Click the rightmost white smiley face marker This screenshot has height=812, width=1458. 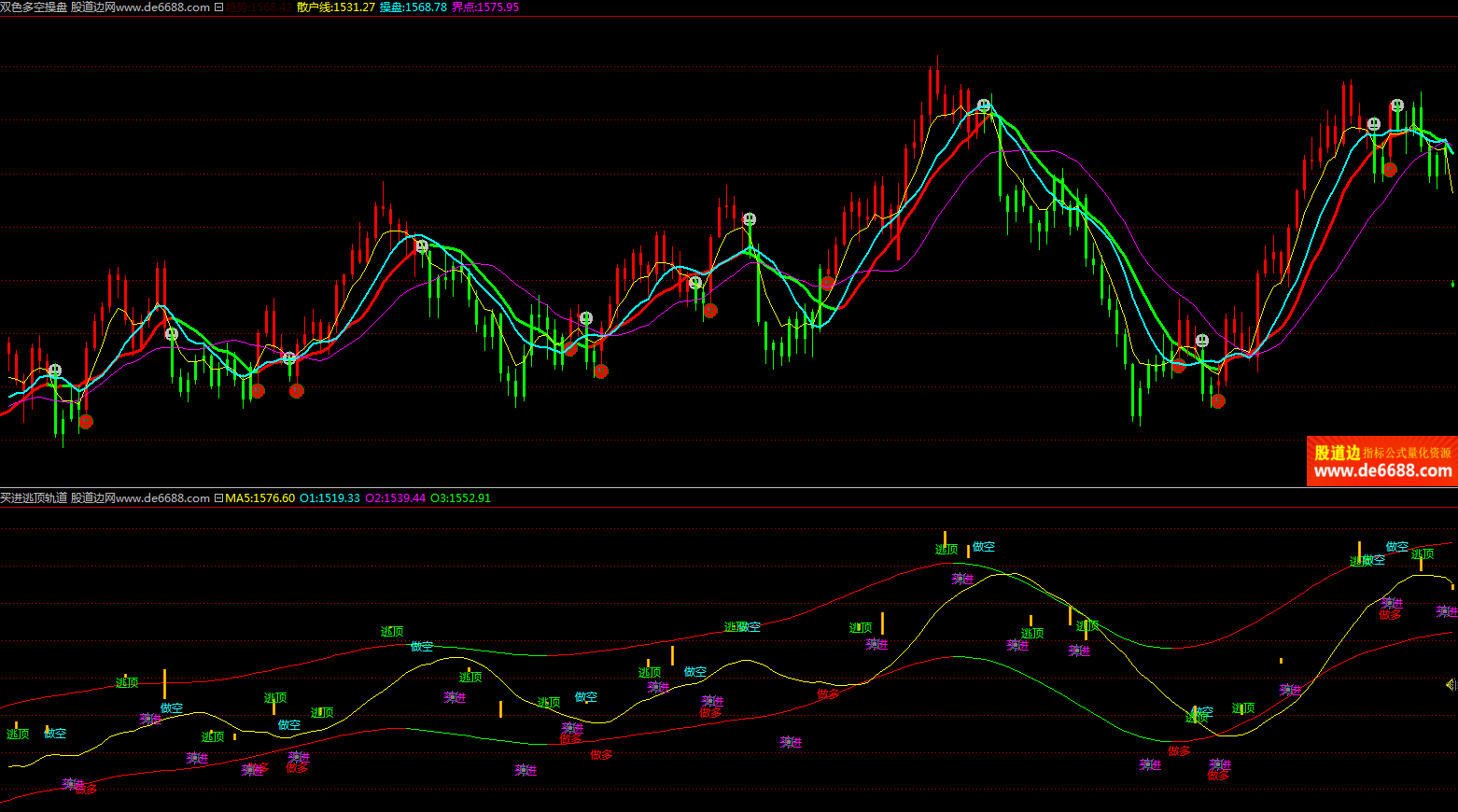pos(1396,105)
